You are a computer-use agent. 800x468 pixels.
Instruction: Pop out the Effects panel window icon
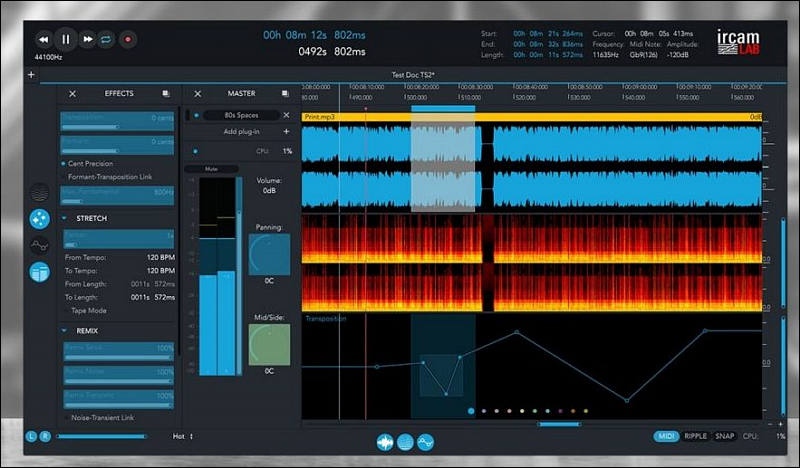166,94
